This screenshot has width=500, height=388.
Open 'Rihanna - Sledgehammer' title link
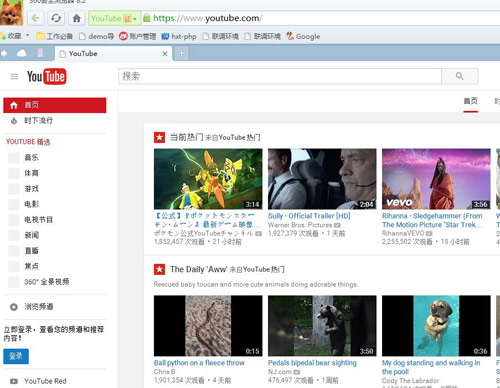click(432, 220)
